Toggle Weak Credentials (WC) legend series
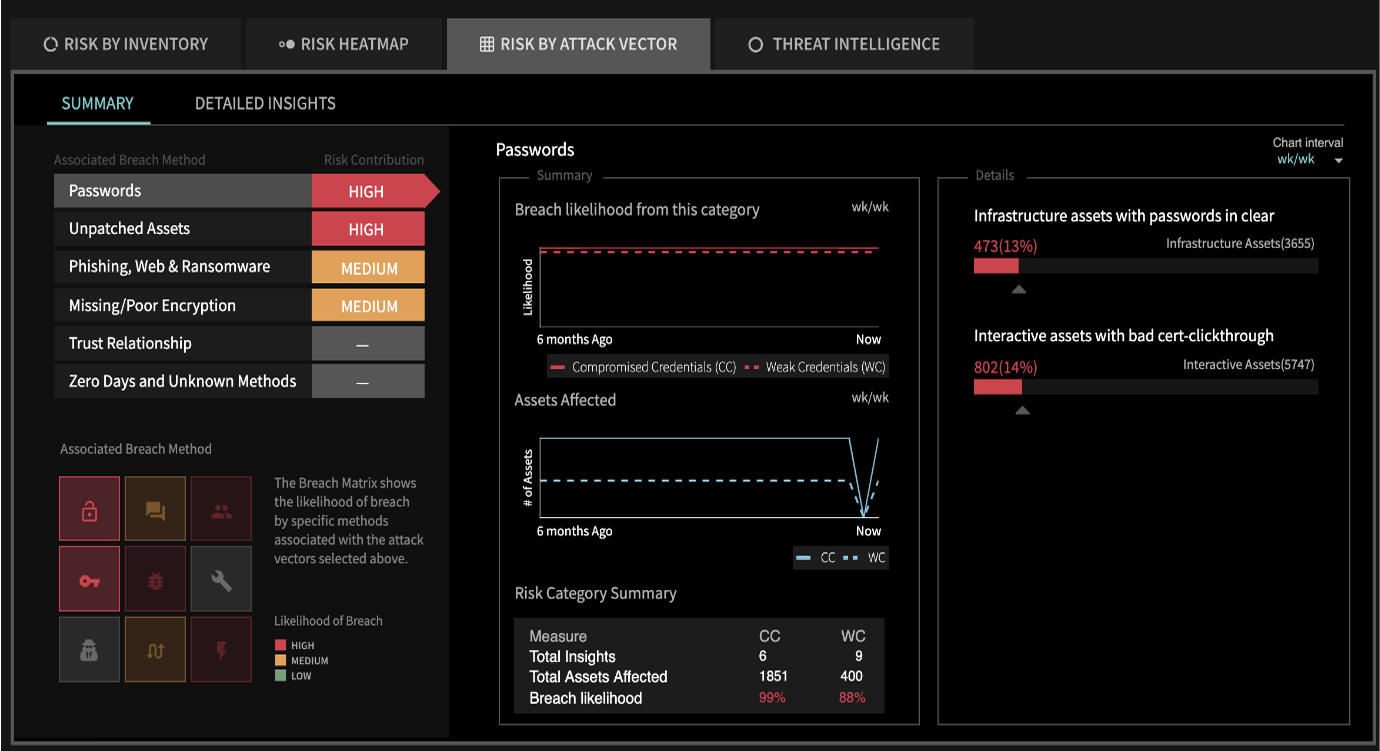The height and width of the screenshot is (751, 1380). pyautogui.click(x=815, y=367)
